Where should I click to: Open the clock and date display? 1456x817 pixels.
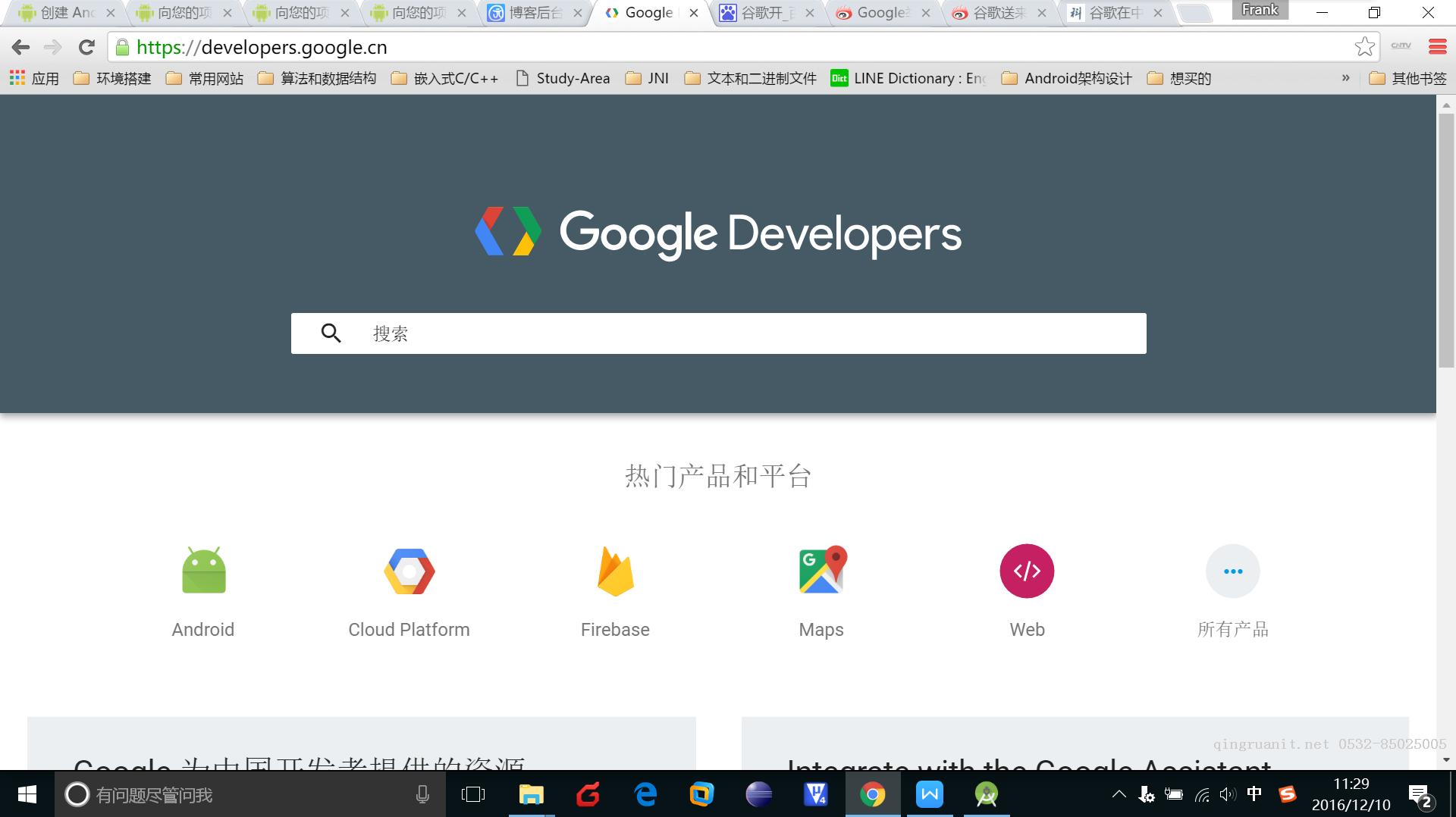pos(1351,794)
